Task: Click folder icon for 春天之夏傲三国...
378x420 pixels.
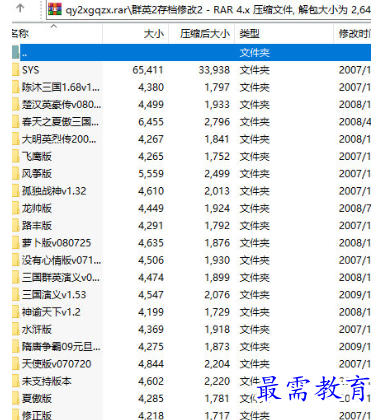Action: [x=16, y=122]
